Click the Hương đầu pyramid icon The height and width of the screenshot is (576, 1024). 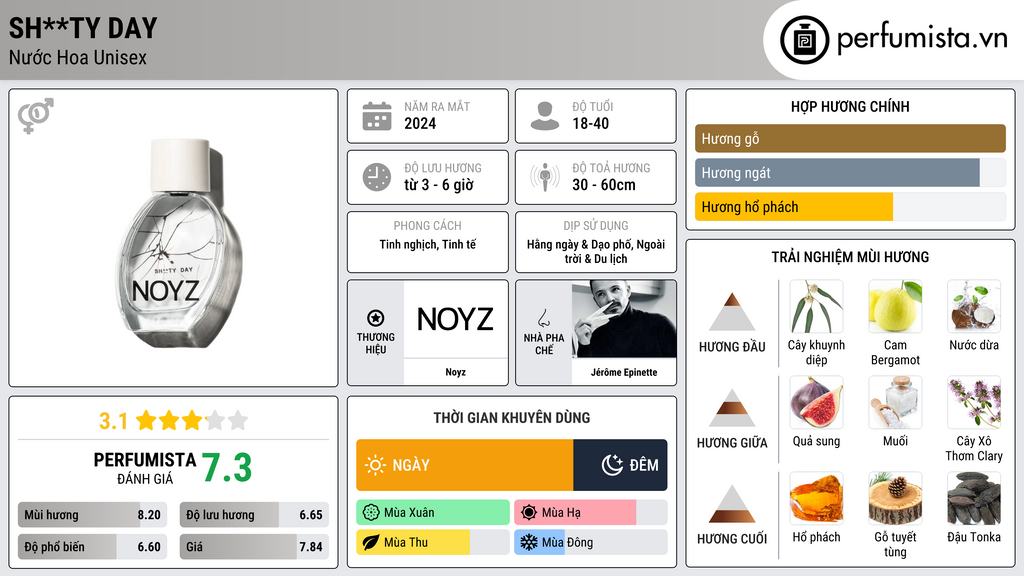click(732, 312)
